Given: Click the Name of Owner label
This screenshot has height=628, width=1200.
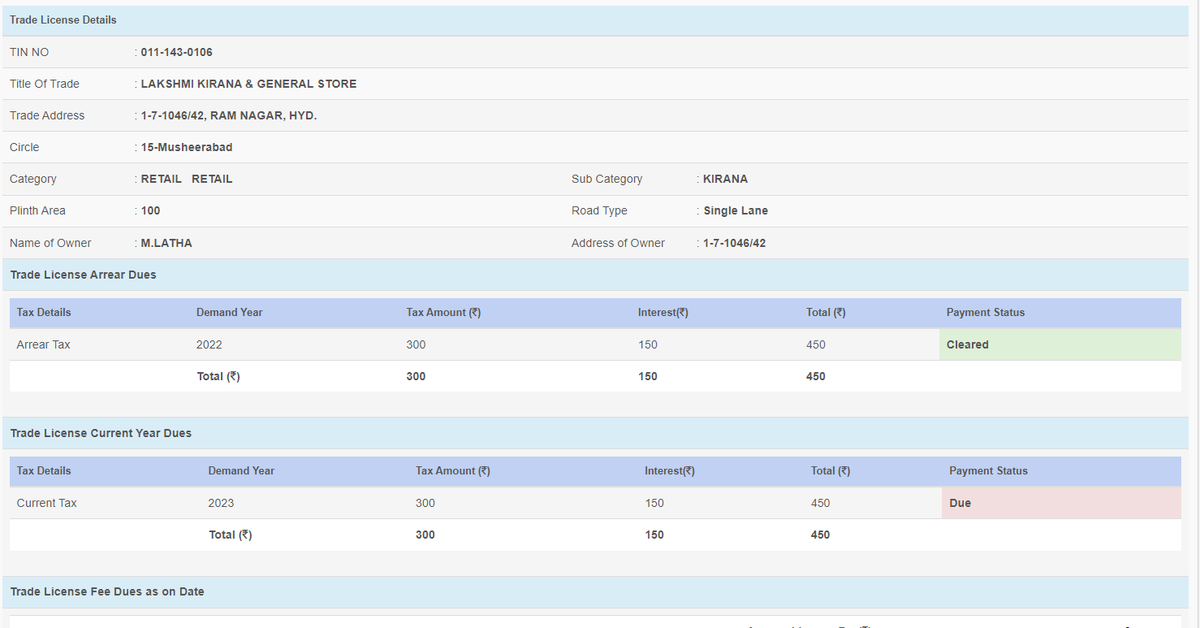Looking at the screenshot, I should 50,243.
